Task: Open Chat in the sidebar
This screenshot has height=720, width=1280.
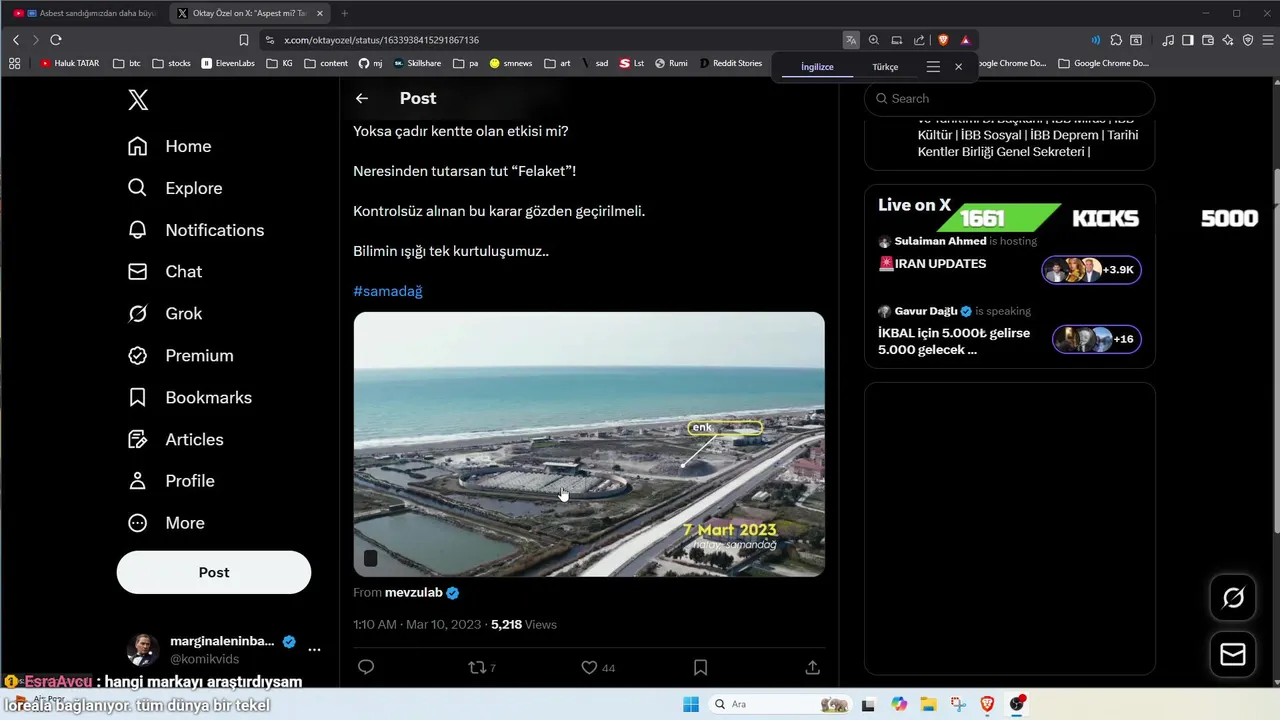Action: pyautogui.click(x=165, y=272)
